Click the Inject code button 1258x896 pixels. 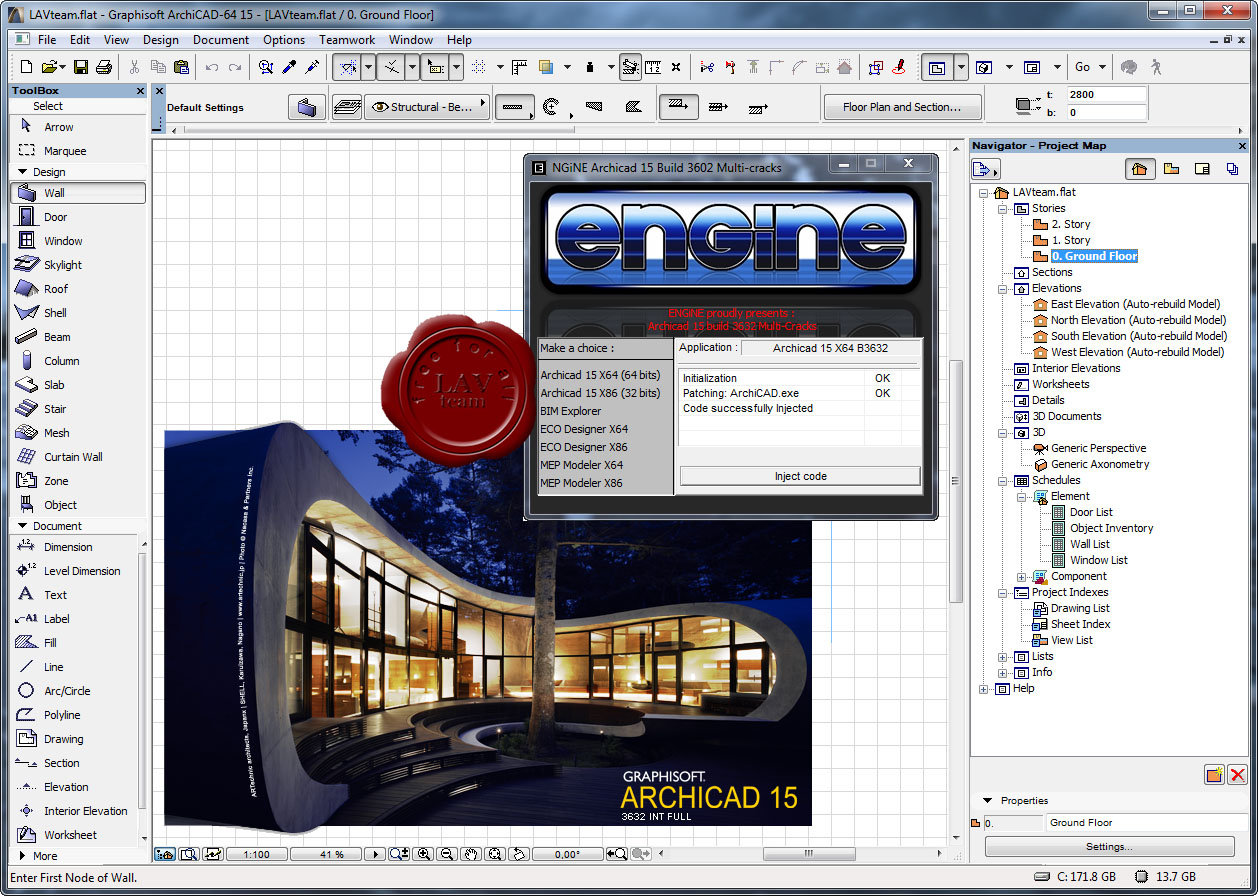point(800,476)
